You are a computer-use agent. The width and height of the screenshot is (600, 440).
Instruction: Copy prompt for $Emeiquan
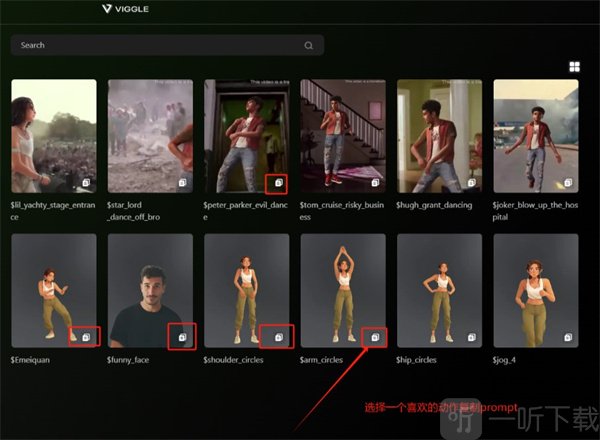86,337
